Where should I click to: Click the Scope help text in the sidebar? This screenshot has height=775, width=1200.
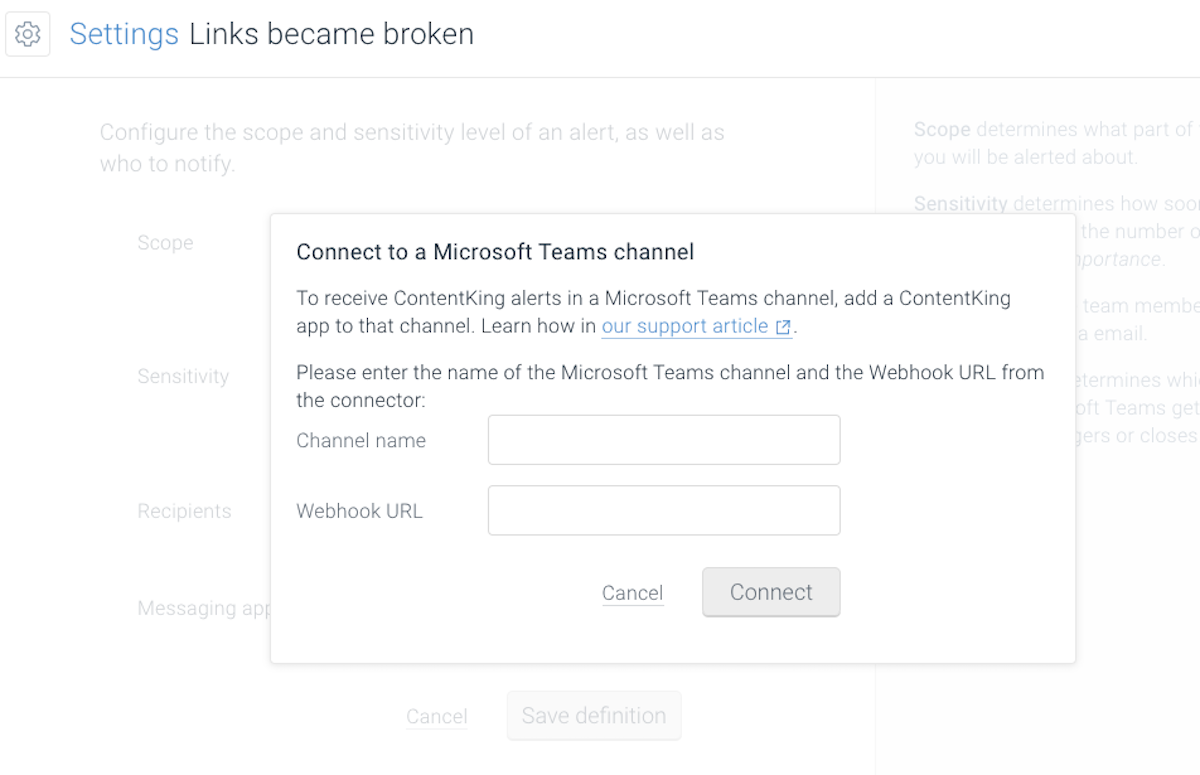pyautogui.click(x=1050, y=143)
